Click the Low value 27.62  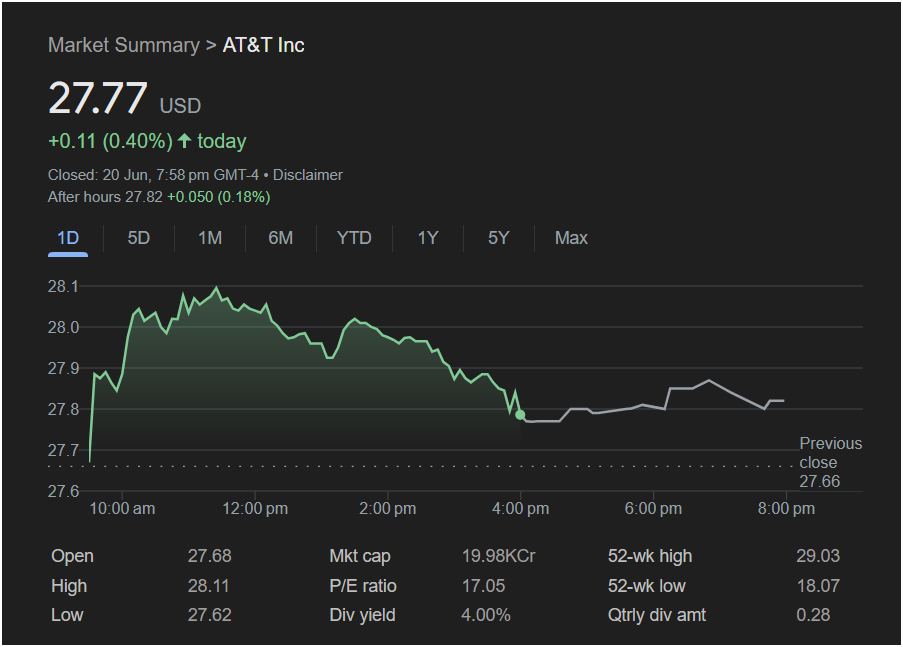[210, 615]
